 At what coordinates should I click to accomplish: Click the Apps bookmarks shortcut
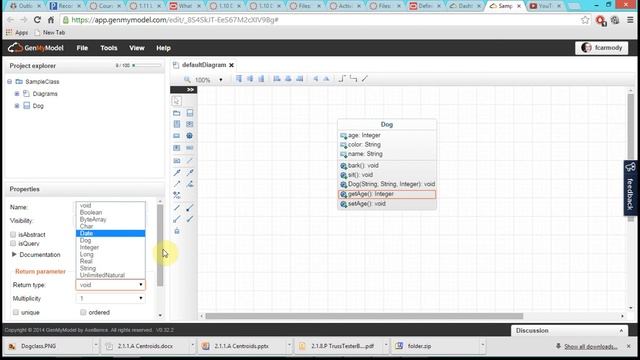17,32
